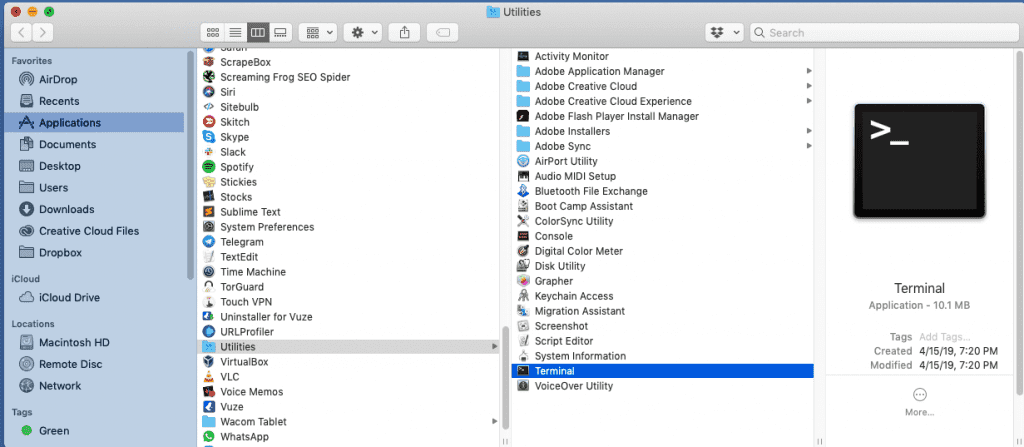
Task: Expand Adobe Application Manager folder arrow
Action: pos(809,71)
